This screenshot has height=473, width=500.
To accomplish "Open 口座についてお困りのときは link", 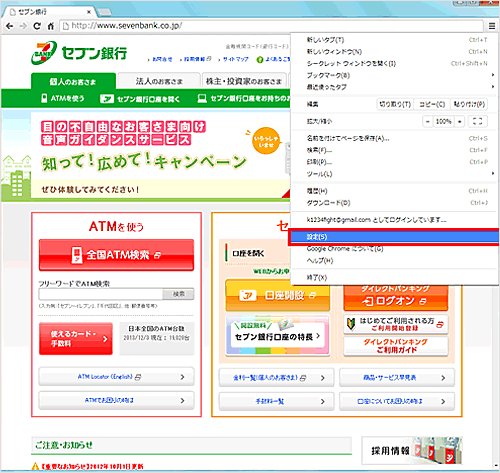I will coord(397,401).
